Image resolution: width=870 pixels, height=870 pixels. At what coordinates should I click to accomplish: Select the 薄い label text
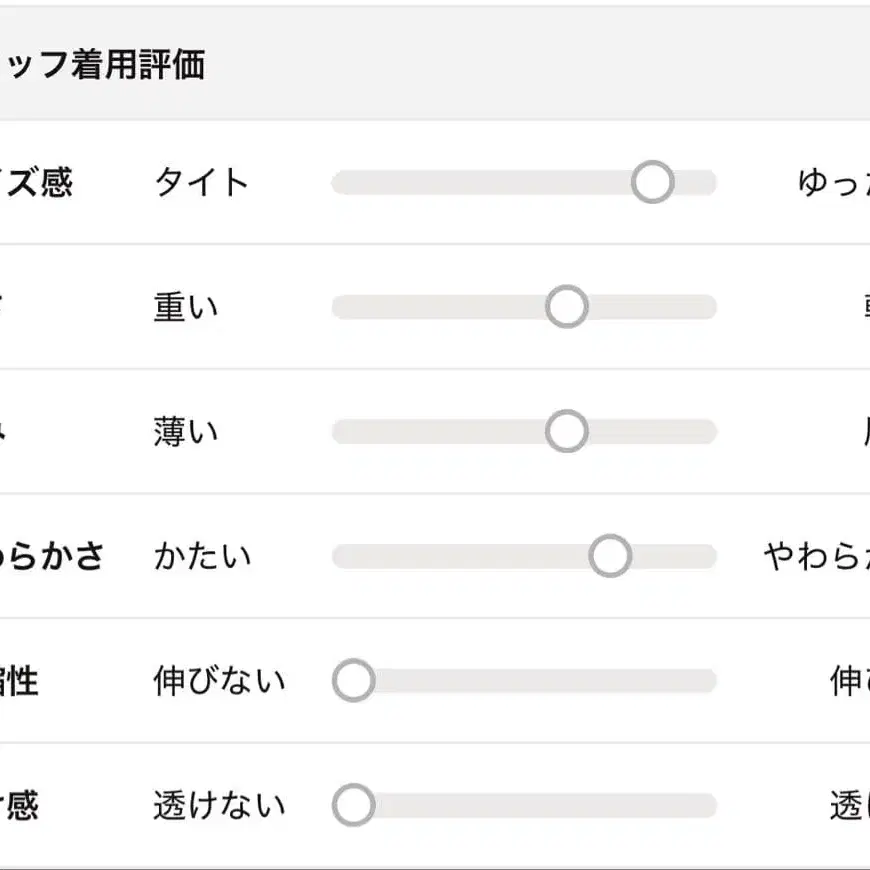point(185,432)
